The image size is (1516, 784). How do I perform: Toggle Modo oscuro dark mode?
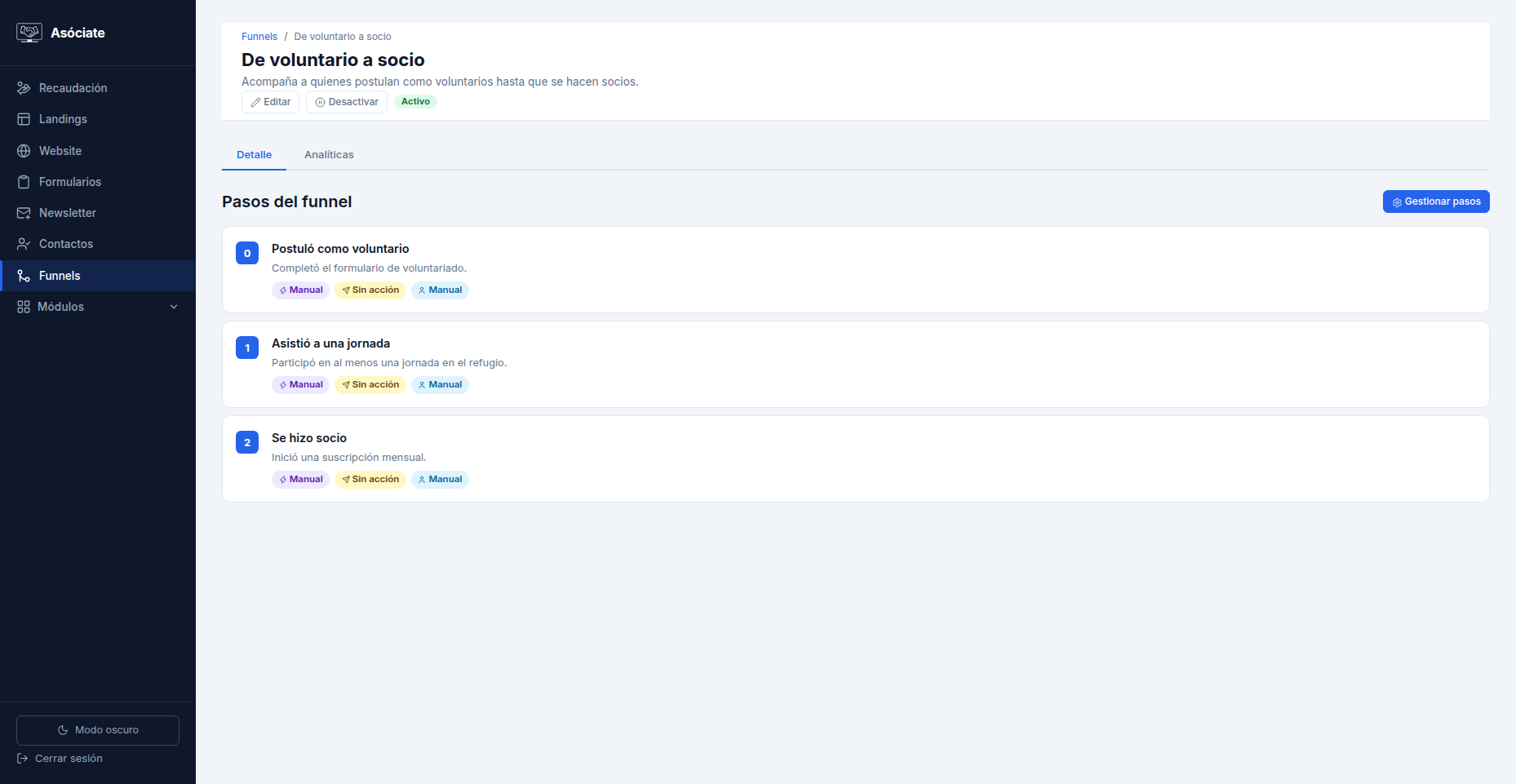(x=98, y=730)
